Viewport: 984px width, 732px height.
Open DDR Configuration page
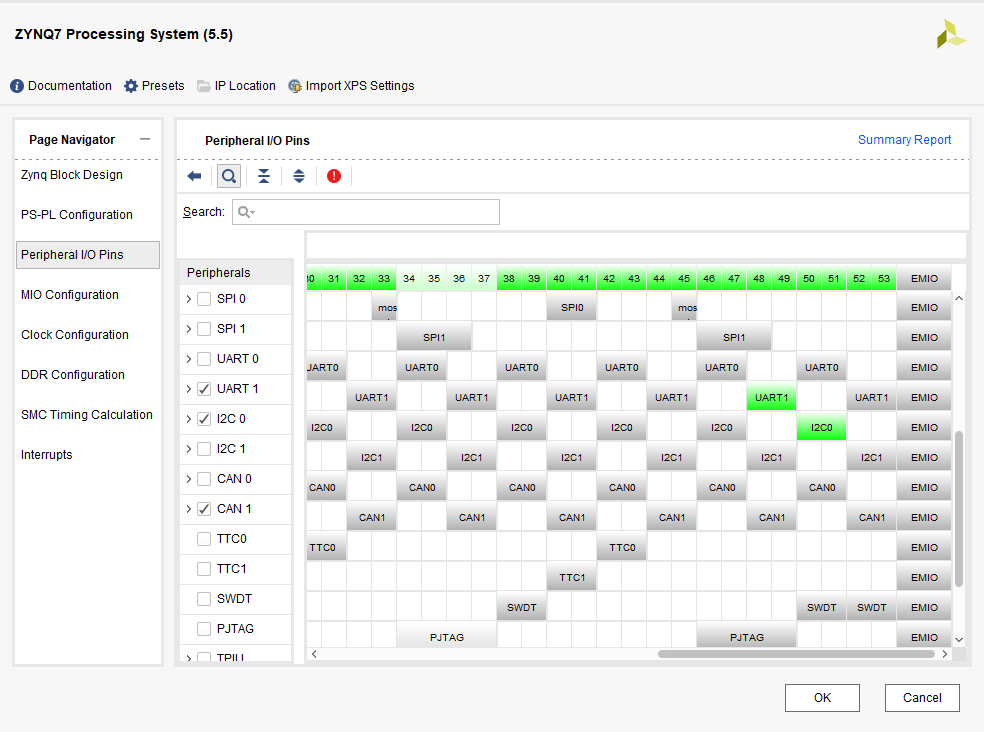click(73, 375)
